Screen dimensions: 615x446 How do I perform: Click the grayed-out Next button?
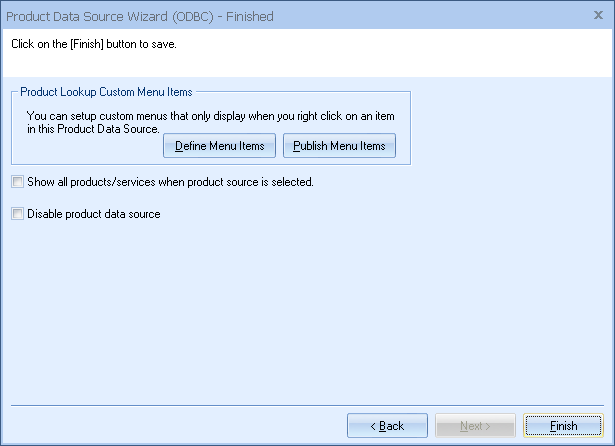pyautogui.click(x=476, y=426)
